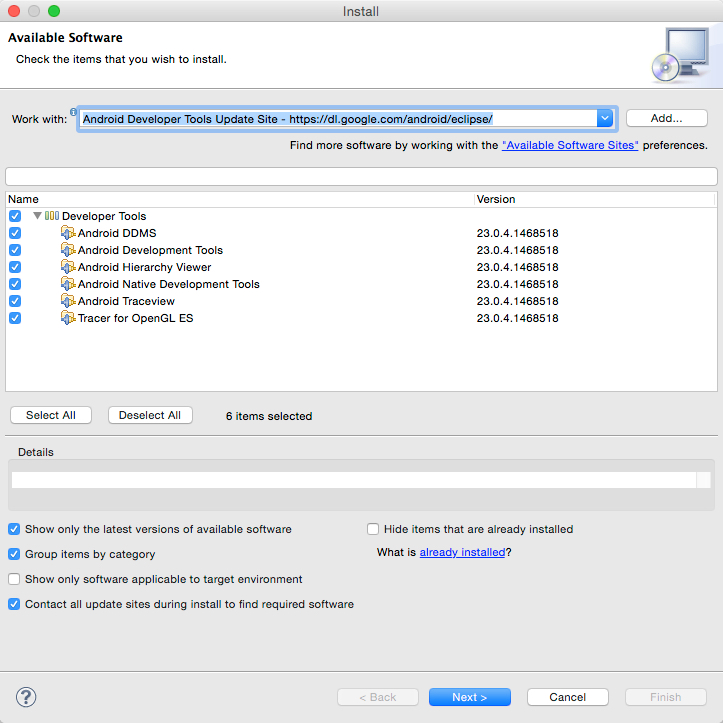The image size is (723, 723).
Task: Enable Hide items that are already installed
Action: tap(373, 529)
